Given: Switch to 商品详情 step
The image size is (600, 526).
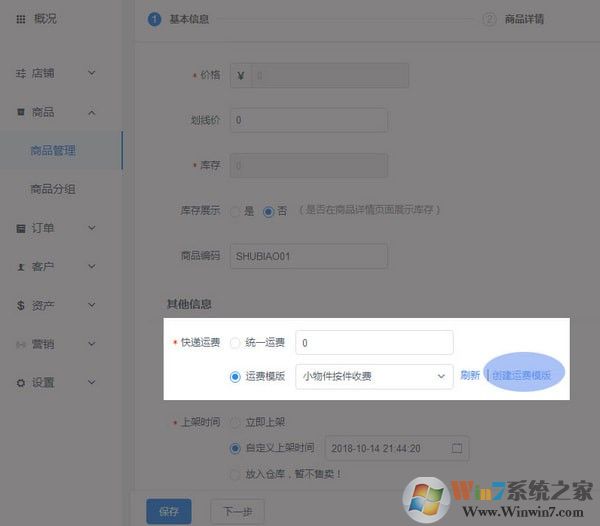Looking at the screenshot, I should 524,19.
